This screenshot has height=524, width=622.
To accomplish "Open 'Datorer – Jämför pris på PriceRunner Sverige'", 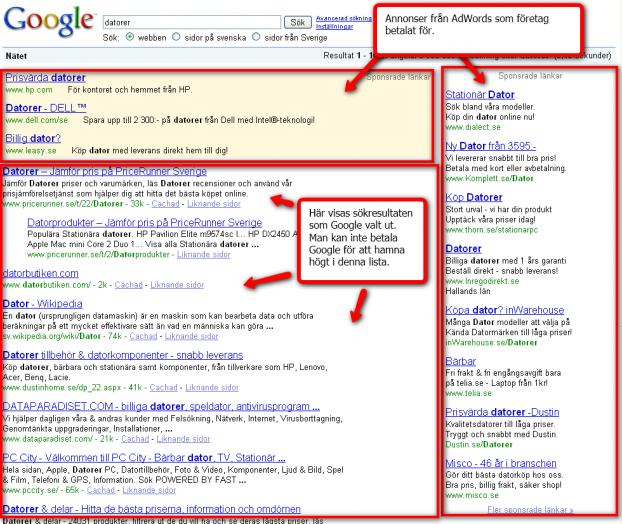I will click(105, 171).
